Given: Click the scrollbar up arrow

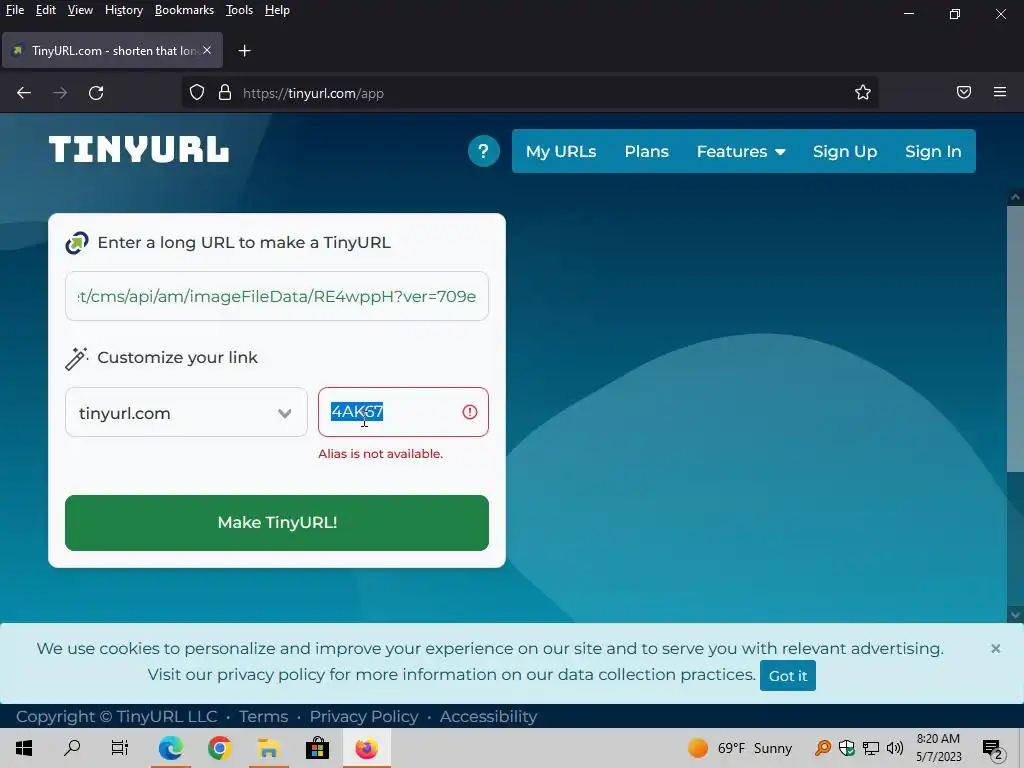Looking at the screenshot, I should [x=1016, y=197].
